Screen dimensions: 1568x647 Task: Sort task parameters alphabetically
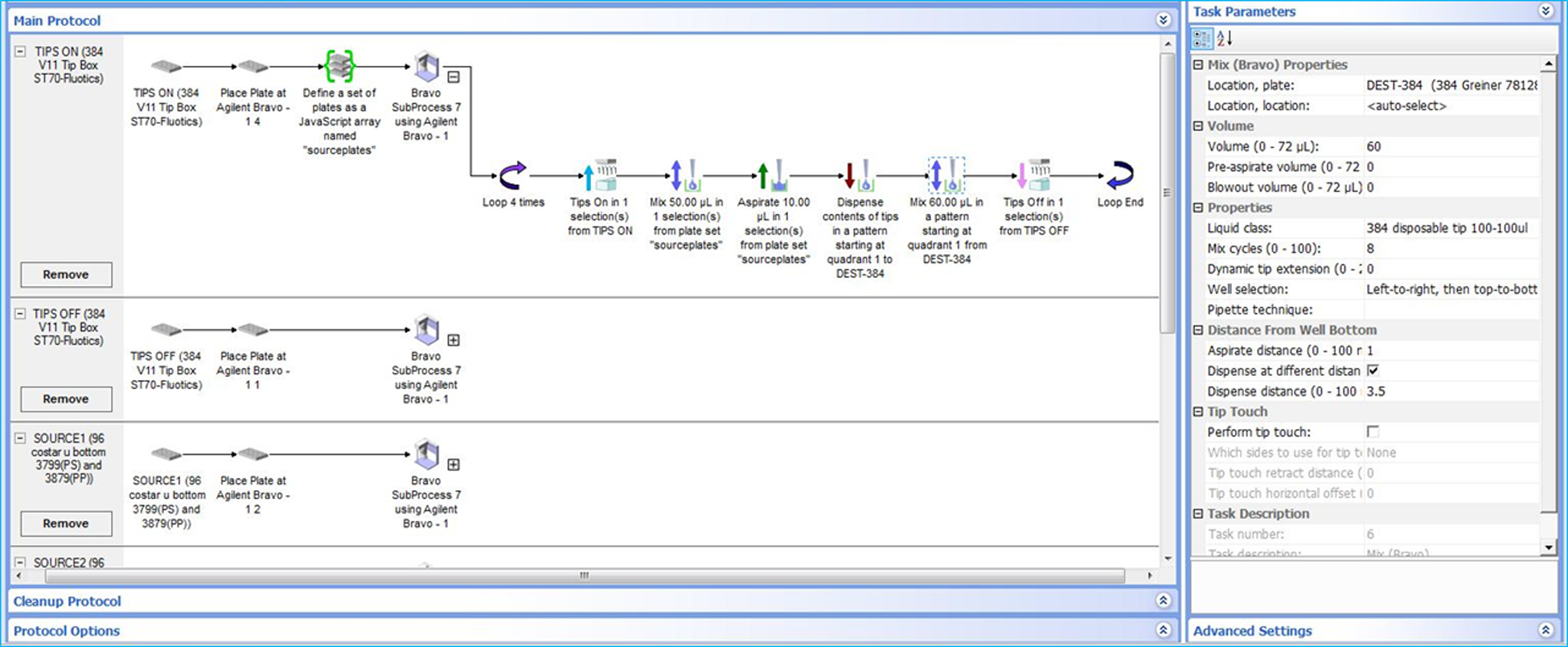coord(1224,38)
